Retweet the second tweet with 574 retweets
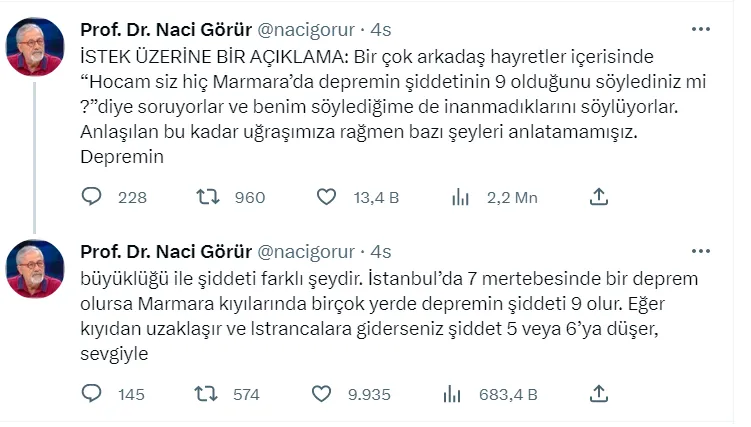This screenshot has width=751, height=427. [x=207, y=393]
